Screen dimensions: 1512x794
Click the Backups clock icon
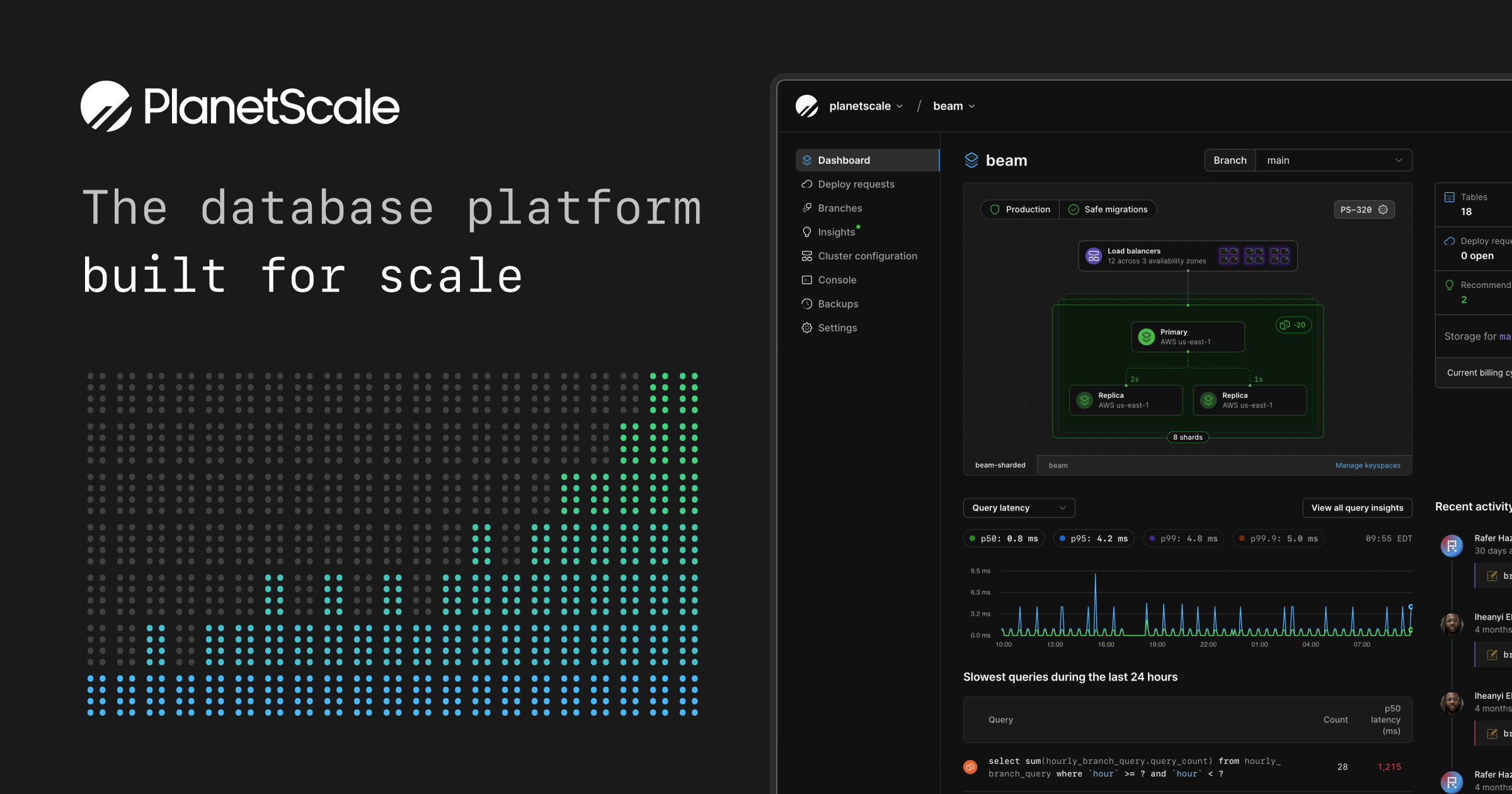[807, 304]
